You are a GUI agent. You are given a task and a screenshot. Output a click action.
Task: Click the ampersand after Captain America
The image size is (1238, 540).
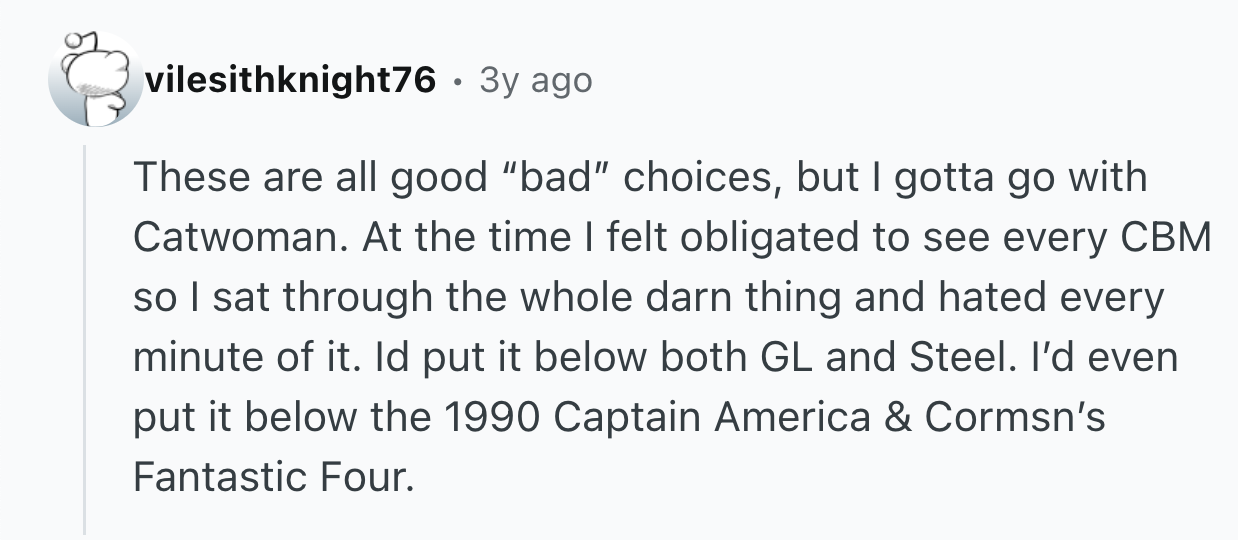tap(897, 418)
